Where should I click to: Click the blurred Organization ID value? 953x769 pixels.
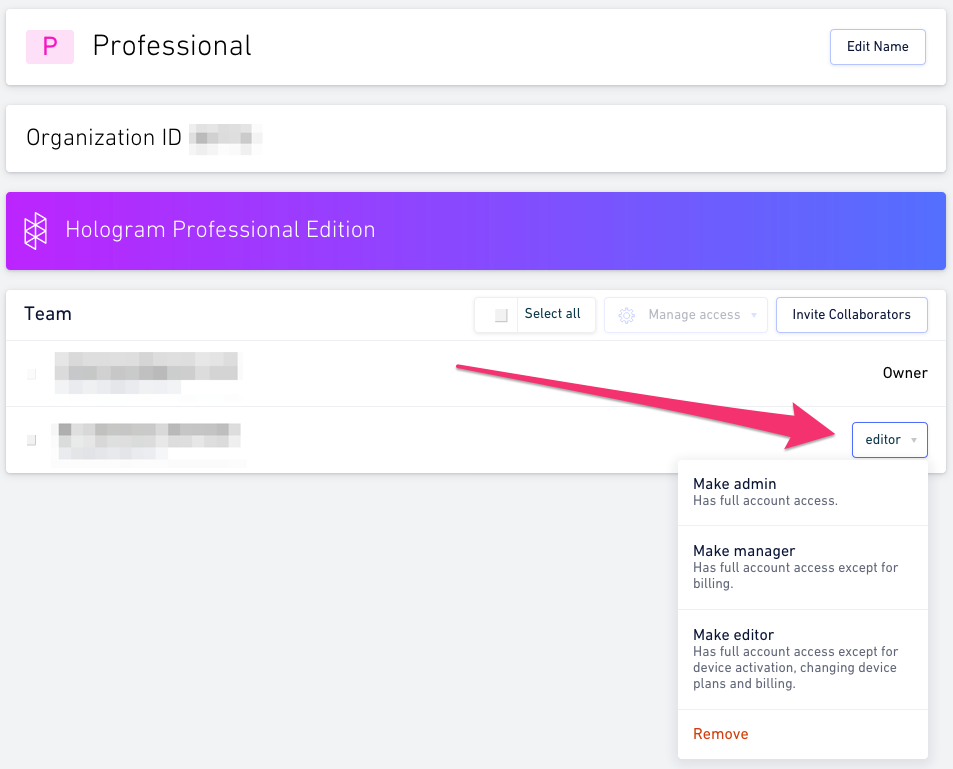coord(225,139)
